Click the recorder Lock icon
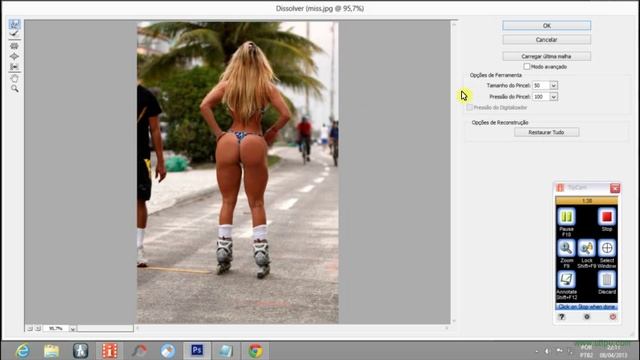The width and height of the screenshot is (640, 360). click(x=587, y=248)
